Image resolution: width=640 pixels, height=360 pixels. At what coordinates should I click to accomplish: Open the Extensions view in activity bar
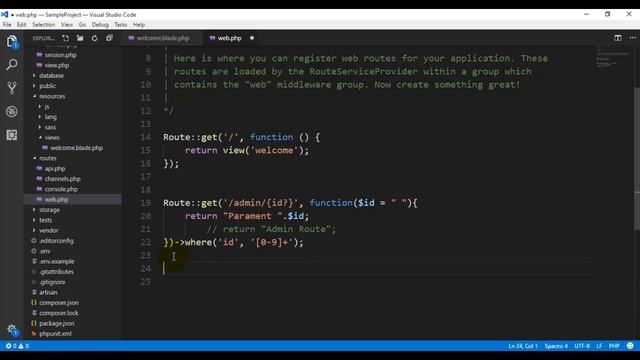point(12,135)
